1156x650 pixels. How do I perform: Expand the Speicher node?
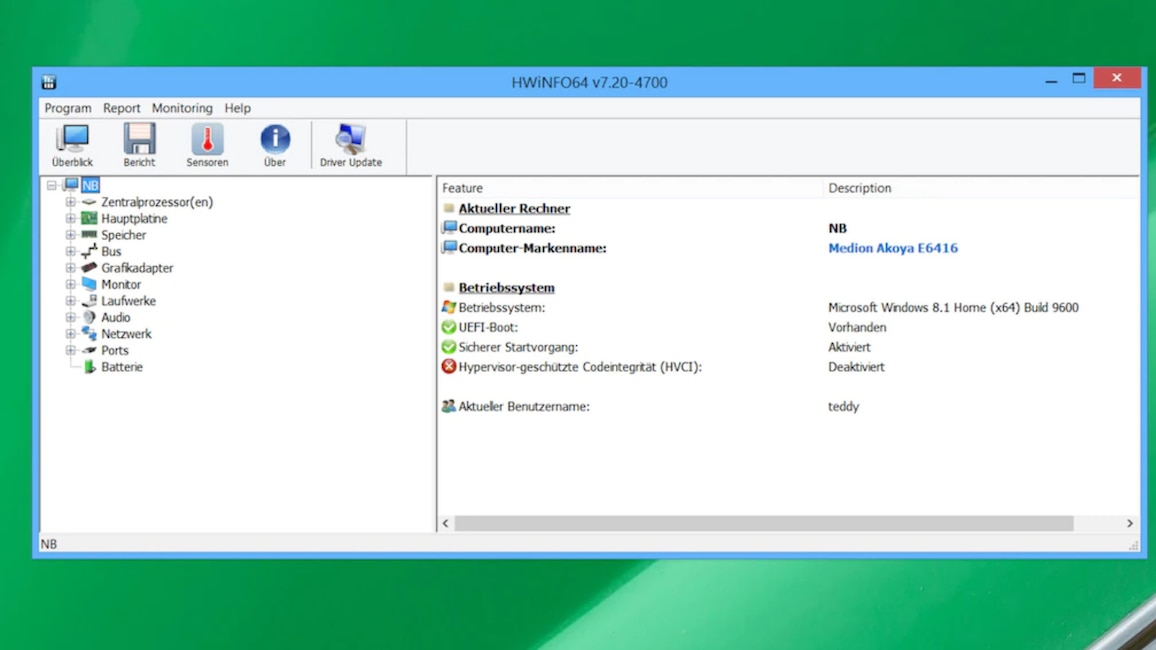(70, 234)
